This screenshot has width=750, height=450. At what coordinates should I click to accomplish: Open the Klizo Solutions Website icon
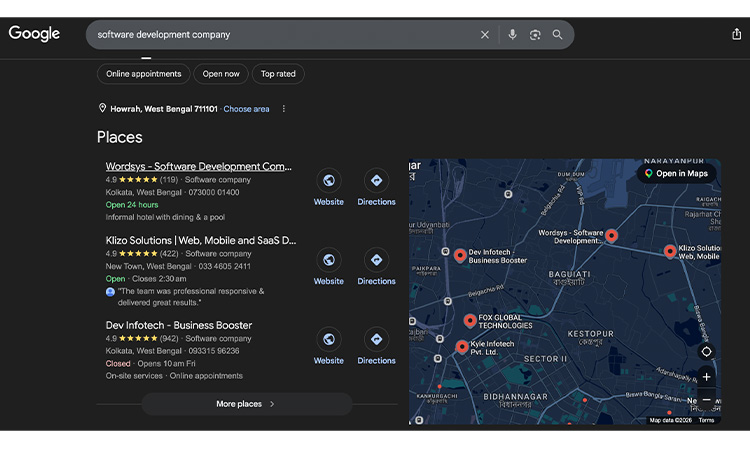(329, 260)
